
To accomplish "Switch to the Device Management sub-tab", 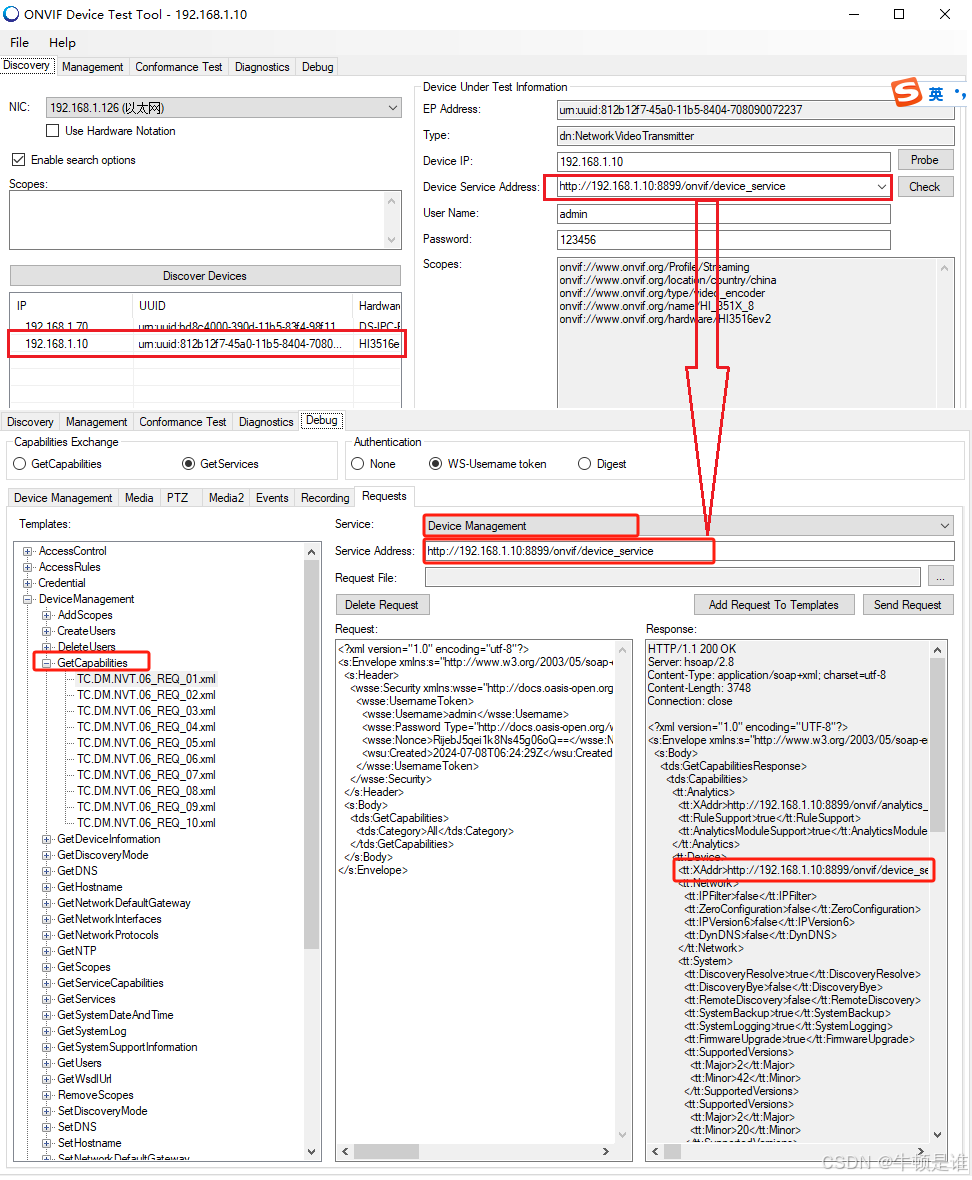I will 63,498.
